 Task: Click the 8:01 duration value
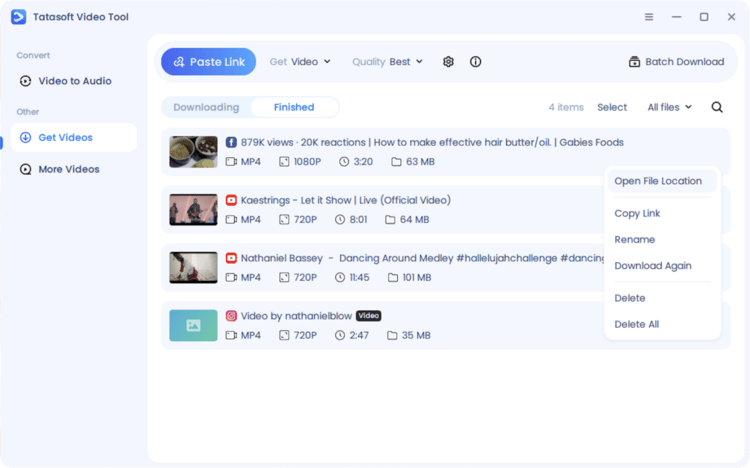pos(358,220)
